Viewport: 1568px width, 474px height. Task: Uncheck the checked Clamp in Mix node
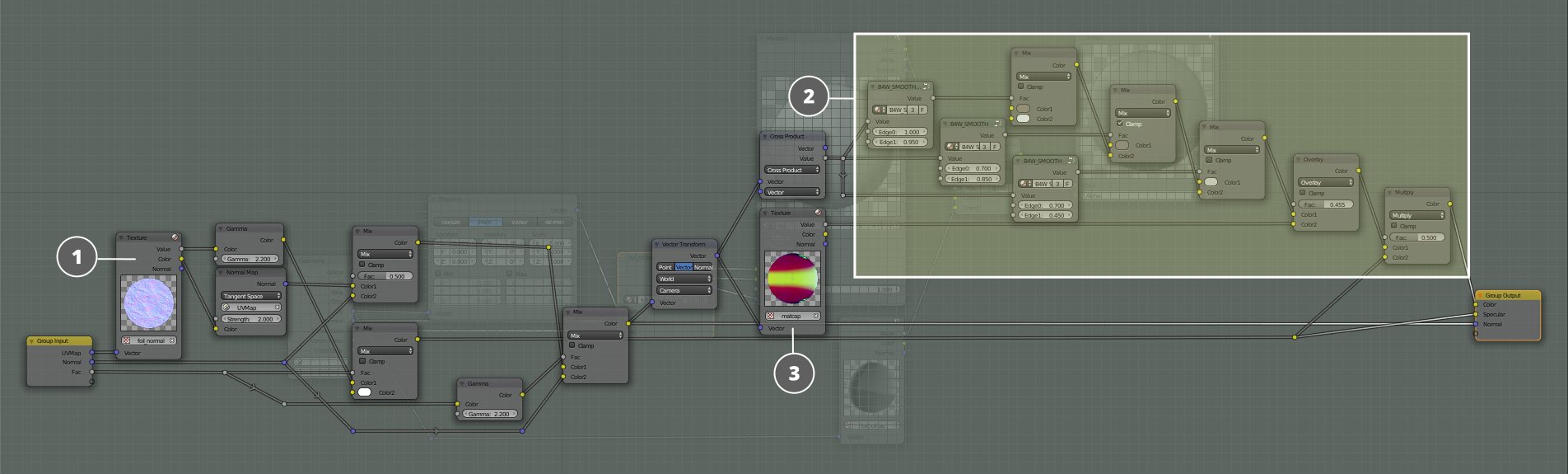coord(1119,124)
